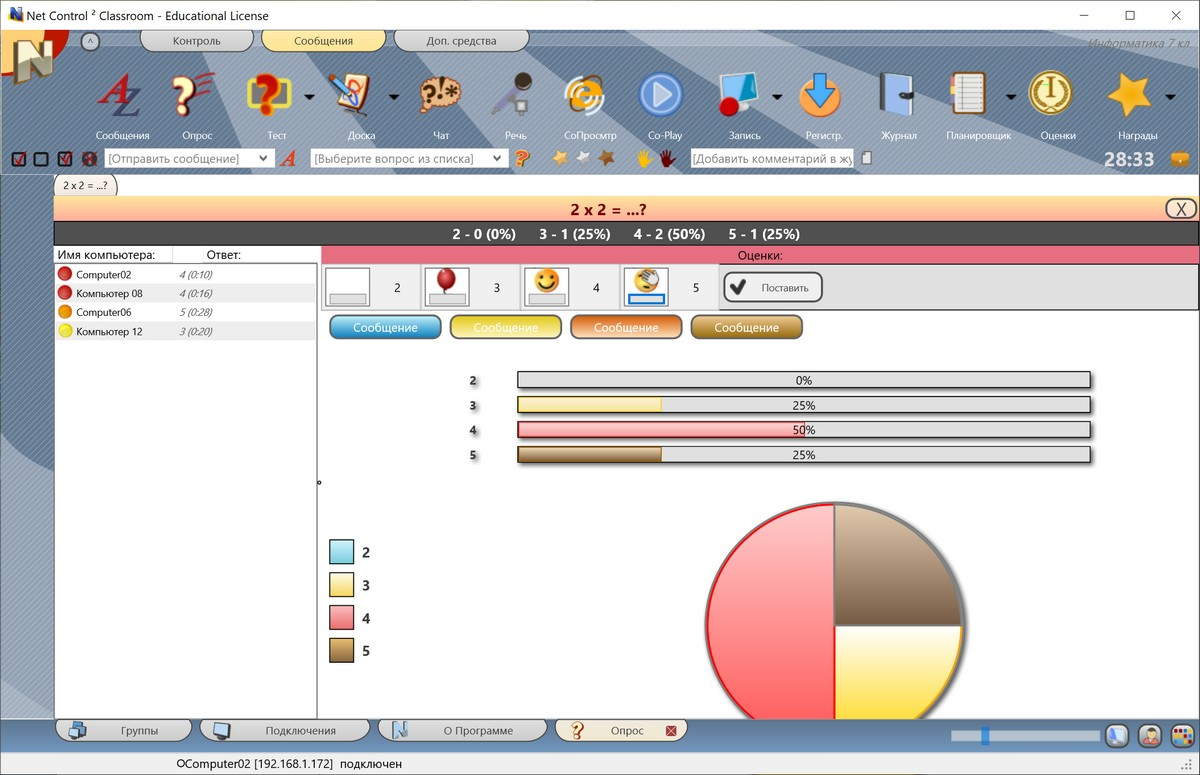
Task: Launch the Co-Play tool
Action: tap(660, 97)
